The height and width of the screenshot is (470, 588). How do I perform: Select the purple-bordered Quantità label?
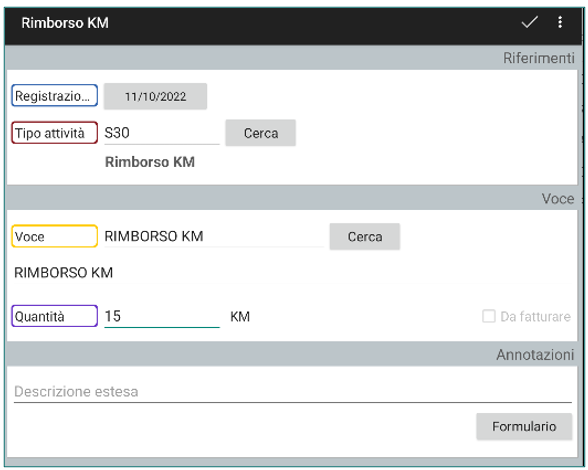click(x=55, y=316)
